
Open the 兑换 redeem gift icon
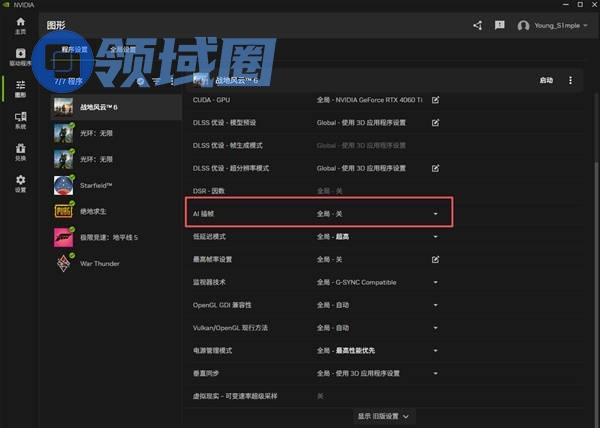click(20, 153)
